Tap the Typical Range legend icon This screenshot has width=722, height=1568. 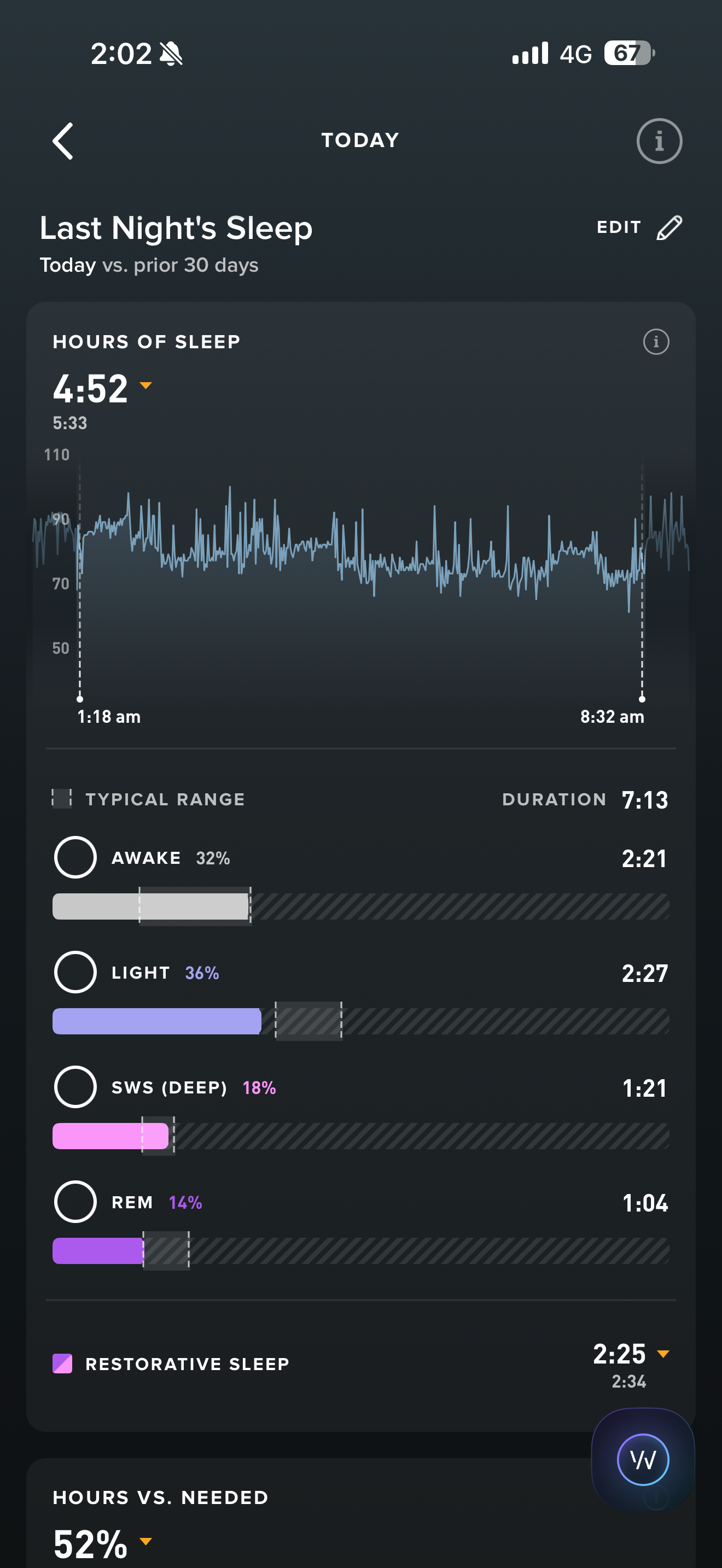[61, 798]
